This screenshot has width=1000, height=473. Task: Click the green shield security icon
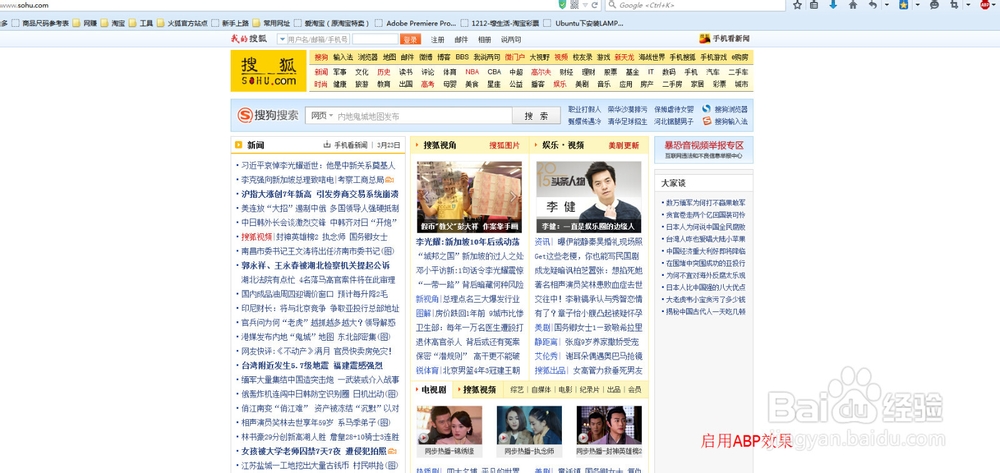click(562, 4)
